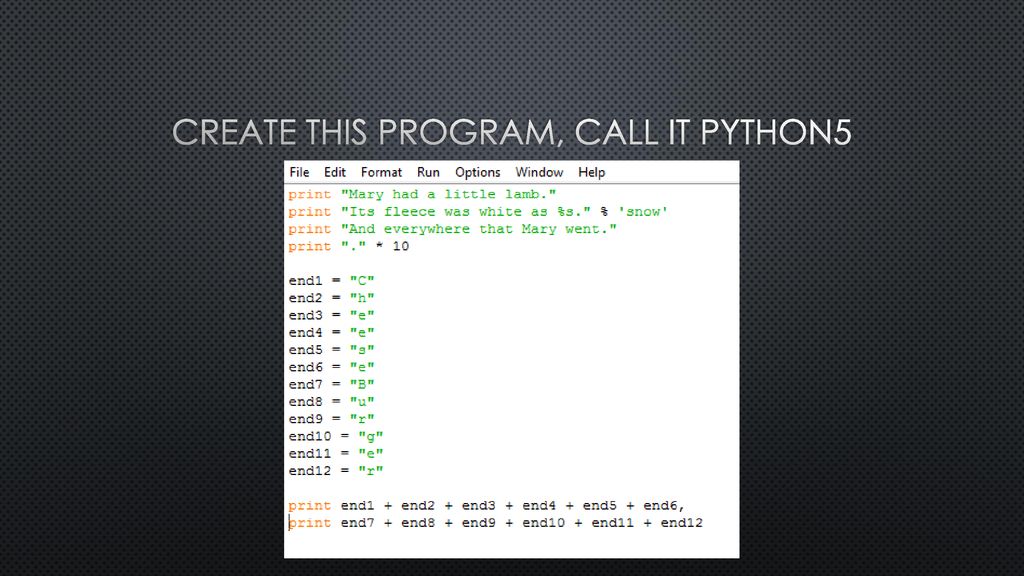Open the Window menu
This screenshot has height=576, width=1024.
click(539, 172)
